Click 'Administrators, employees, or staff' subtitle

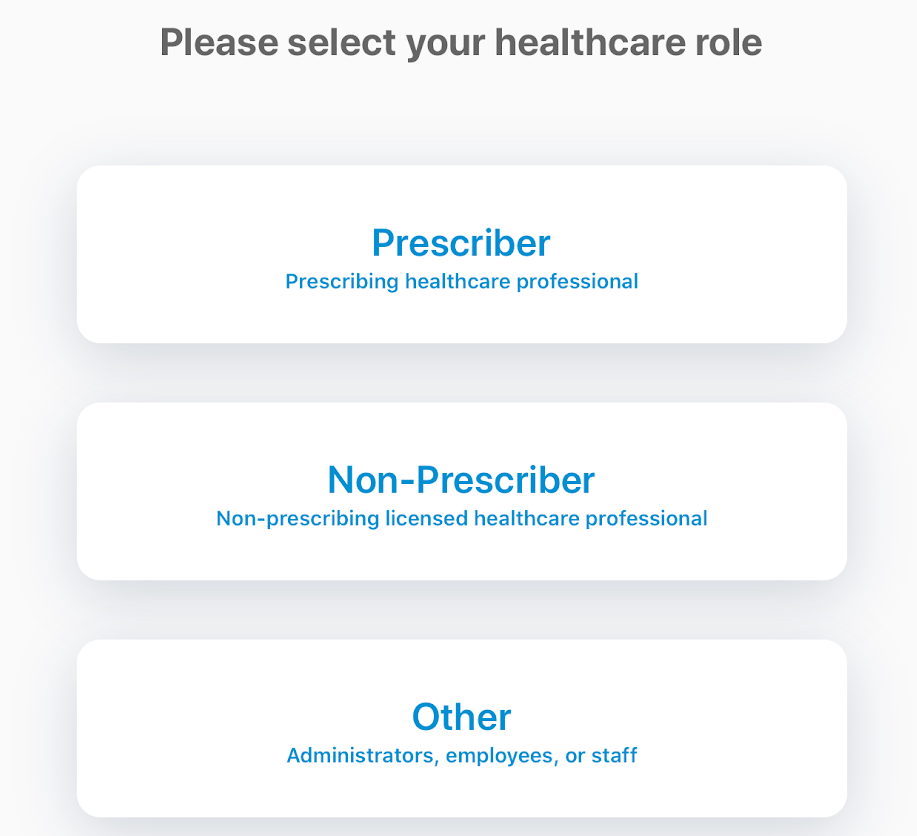(461, 756)
